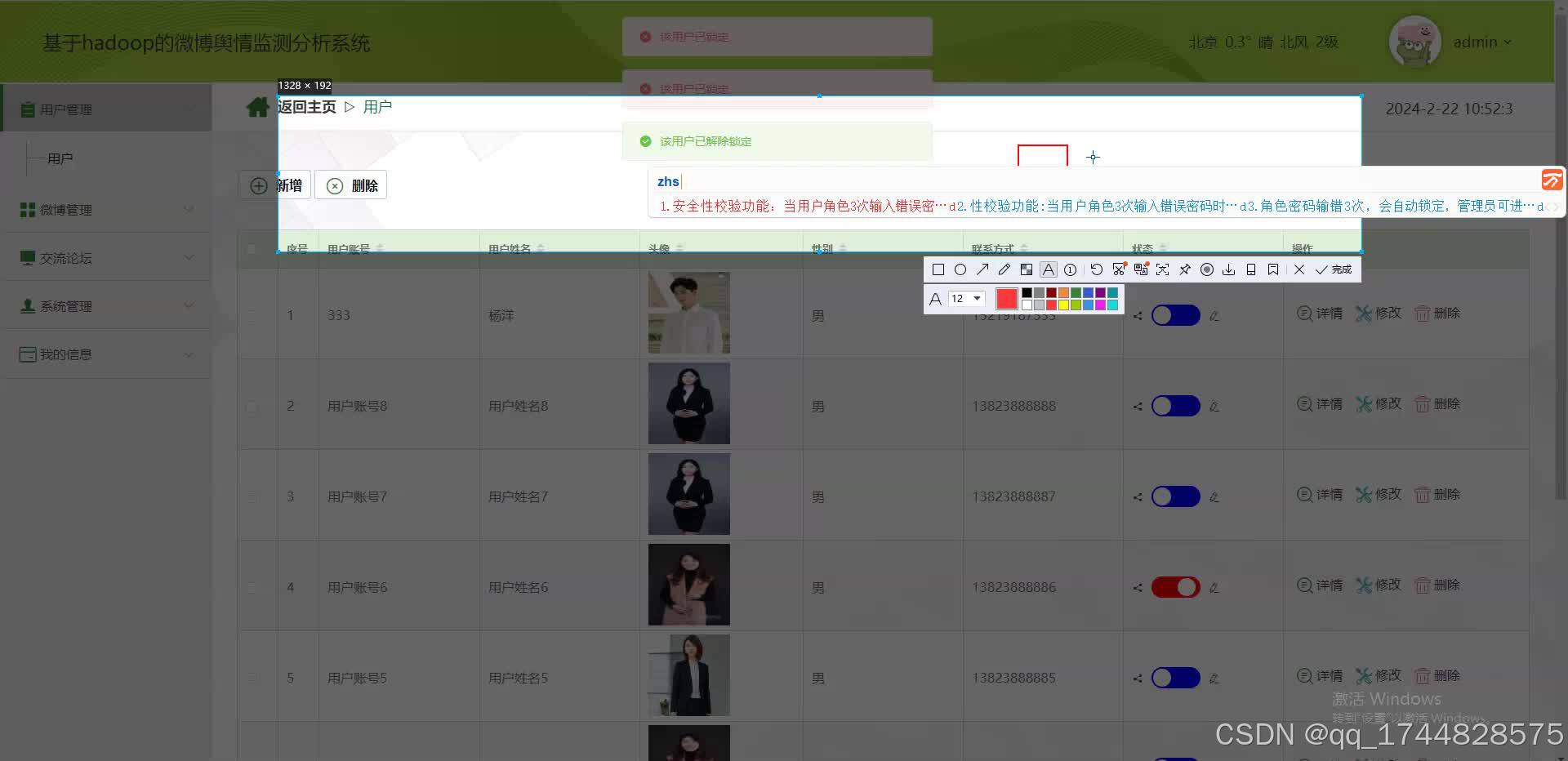Select the numbered step marker tool
Screen dimensions: 1568x761
coord(1071,269)
